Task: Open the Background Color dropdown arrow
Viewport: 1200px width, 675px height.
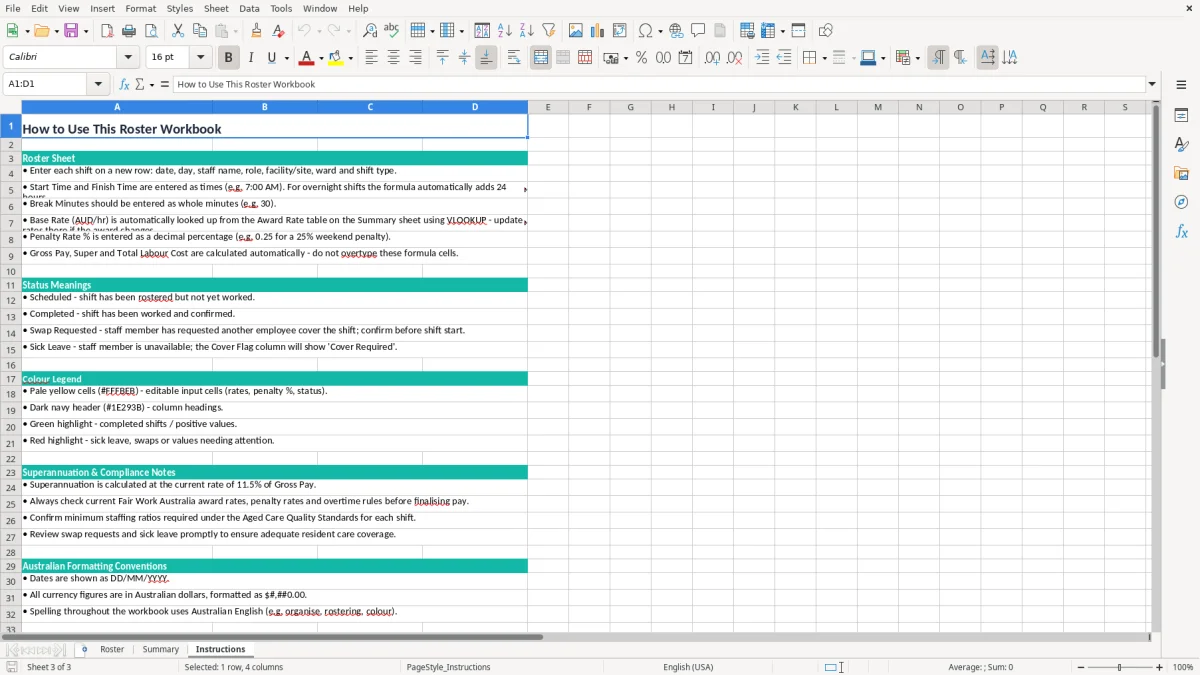Action: coord(350,58)
